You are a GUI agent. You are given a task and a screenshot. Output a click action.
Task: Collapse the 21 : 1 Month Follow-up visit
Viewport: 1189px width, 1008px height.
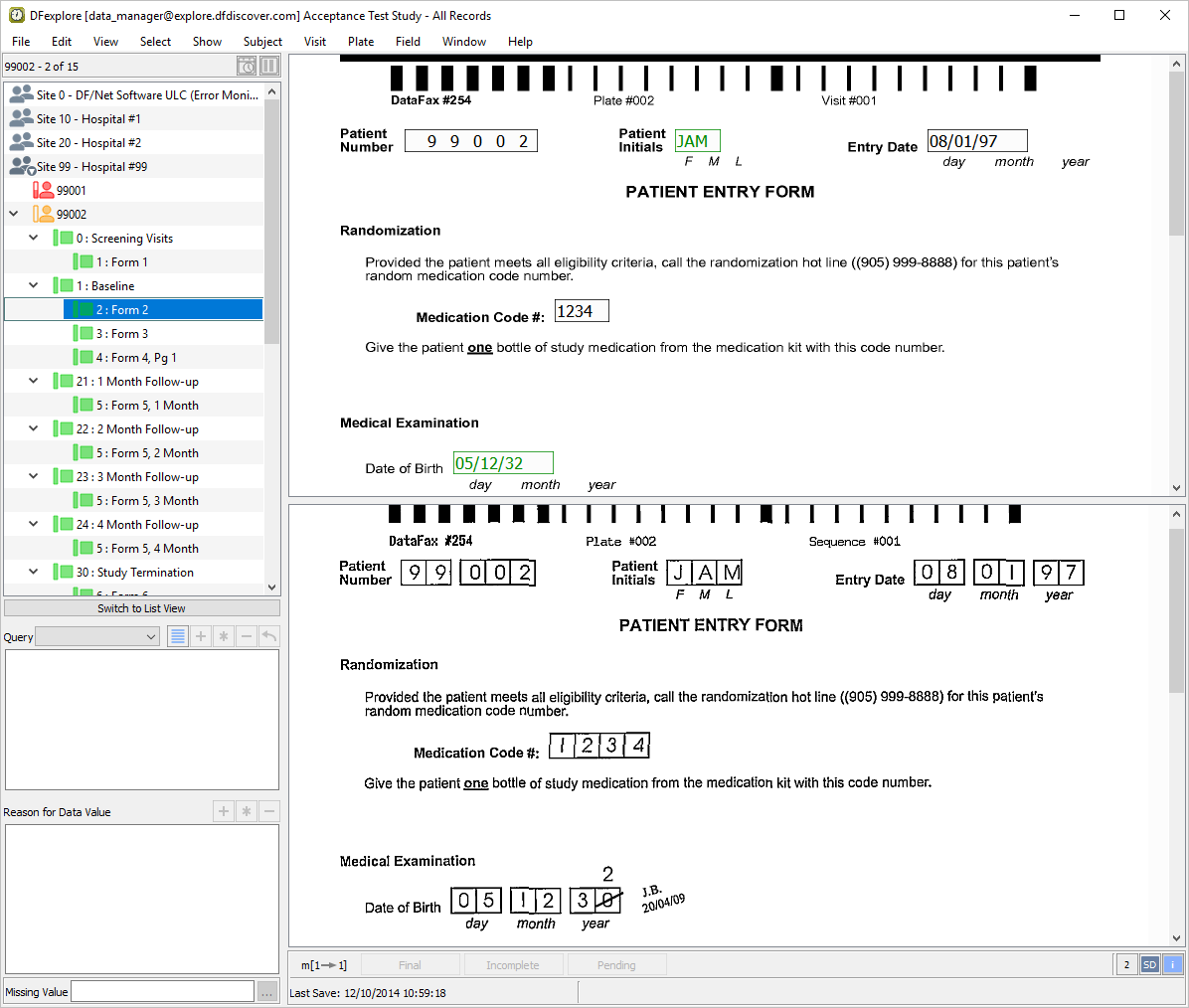pyautogui.click(x=34, y=381)
